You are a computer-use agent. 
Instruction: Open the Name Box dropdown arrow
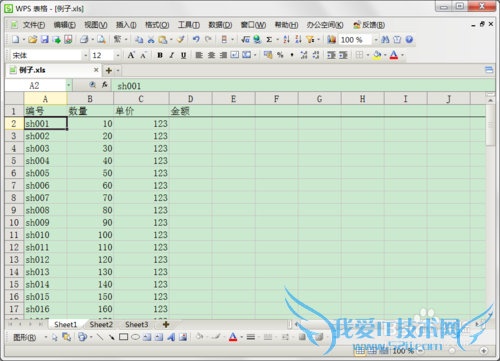(x=68, y=86)
